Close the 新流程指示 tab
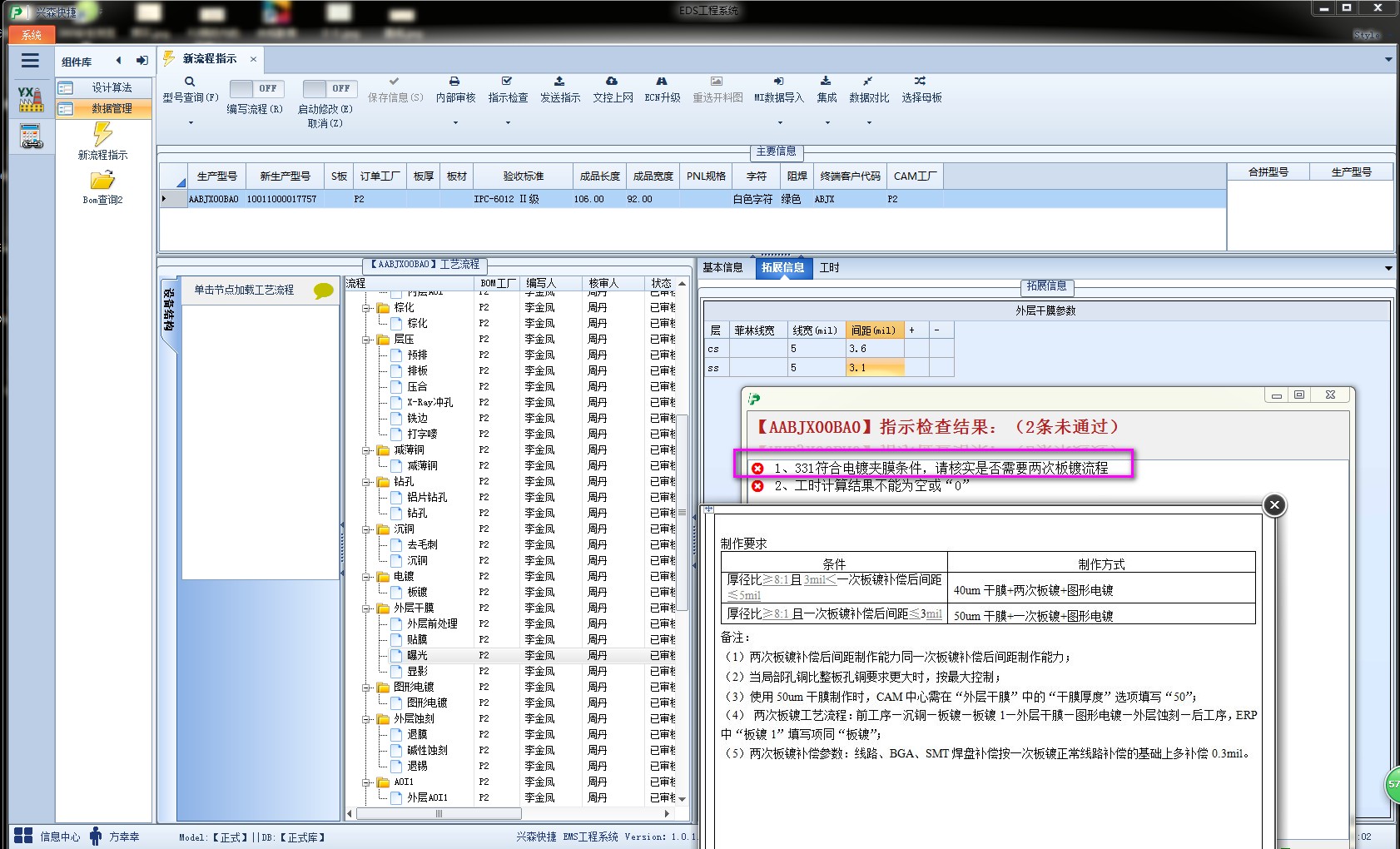Screen dimensions: 1400x849 click(x=253, y=59)
